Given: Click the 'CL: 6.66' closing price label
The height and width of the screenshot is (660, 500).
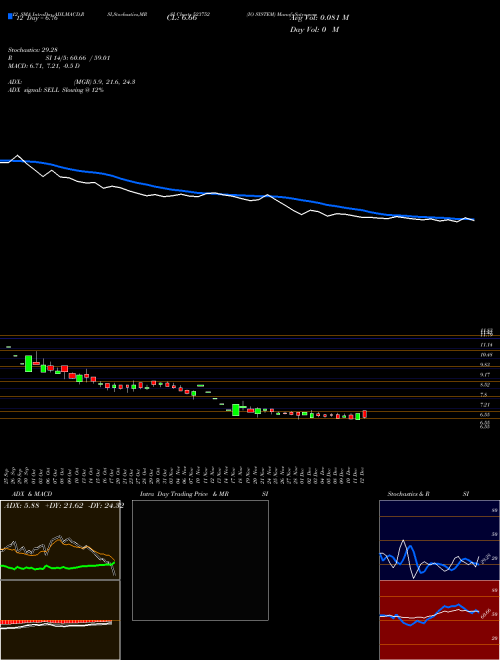Looking at the screenshot, I should [x=181, y=19].
